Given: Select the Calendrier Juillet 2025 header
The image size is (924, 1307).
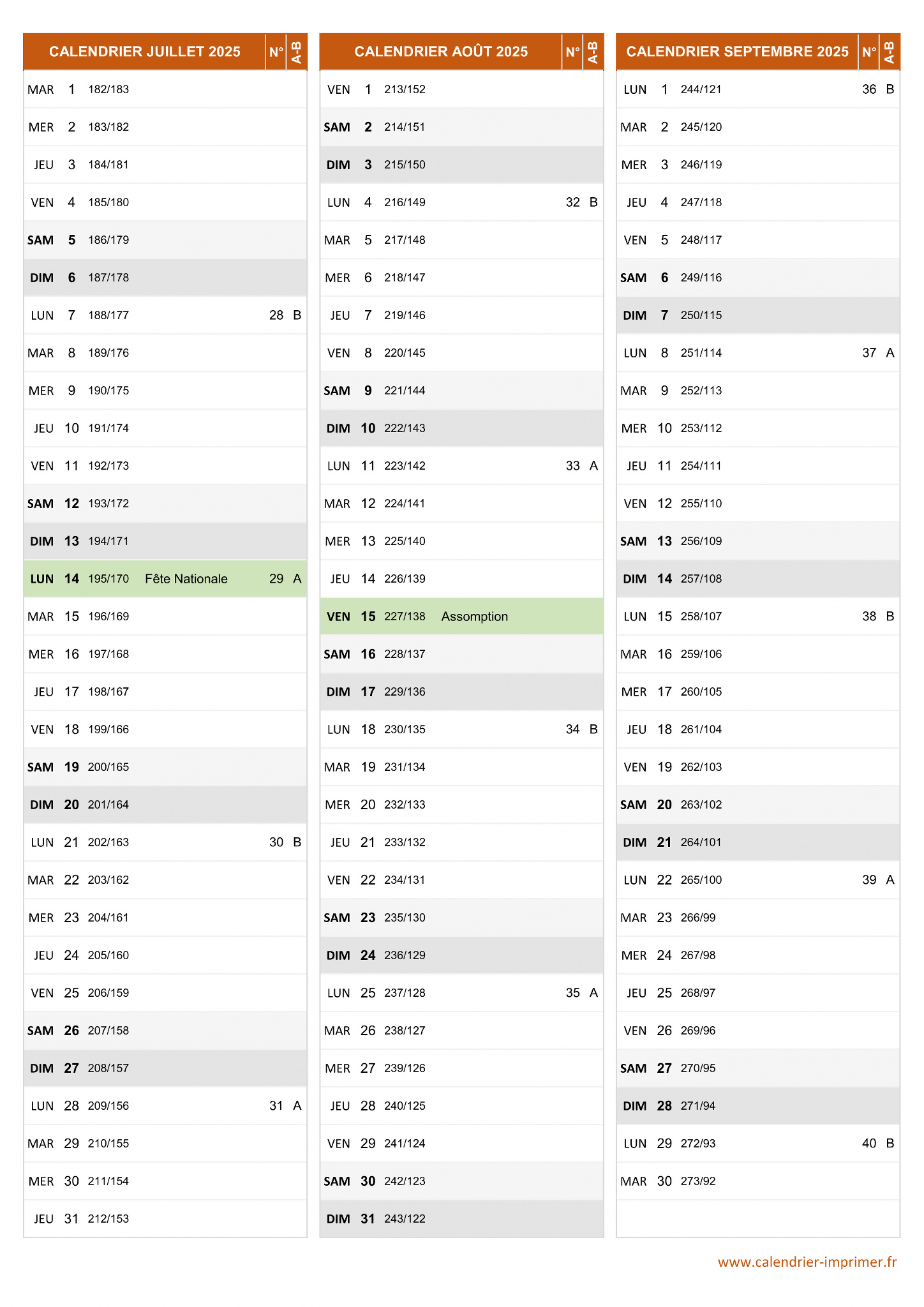Looking at the screenshot, I should (145, 52).
